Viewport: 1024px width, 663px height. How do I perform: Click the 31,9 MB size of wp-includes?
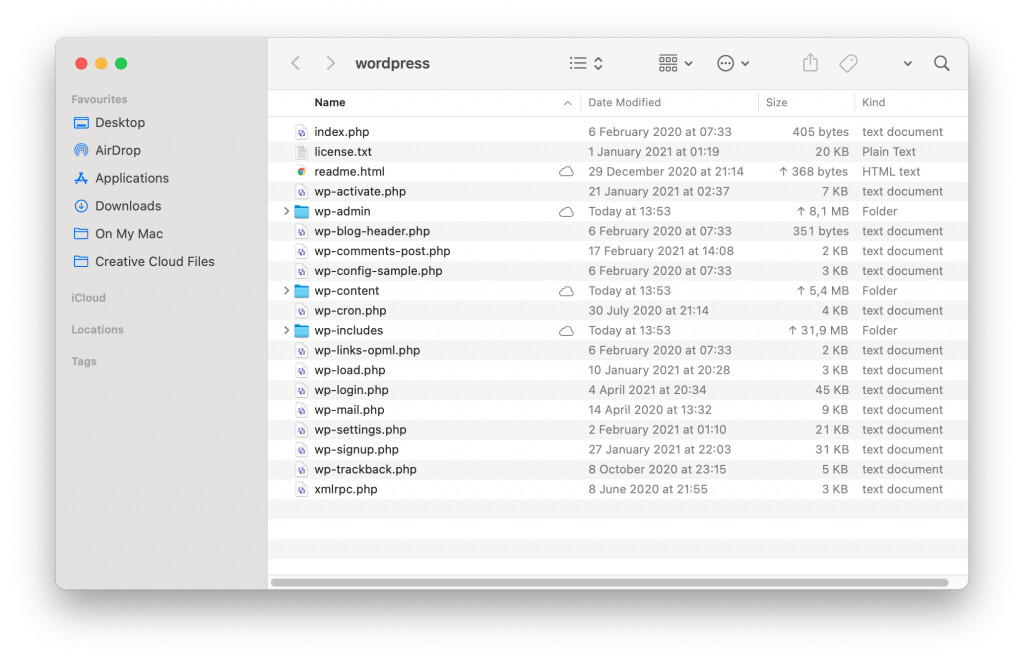pos(818,331)
